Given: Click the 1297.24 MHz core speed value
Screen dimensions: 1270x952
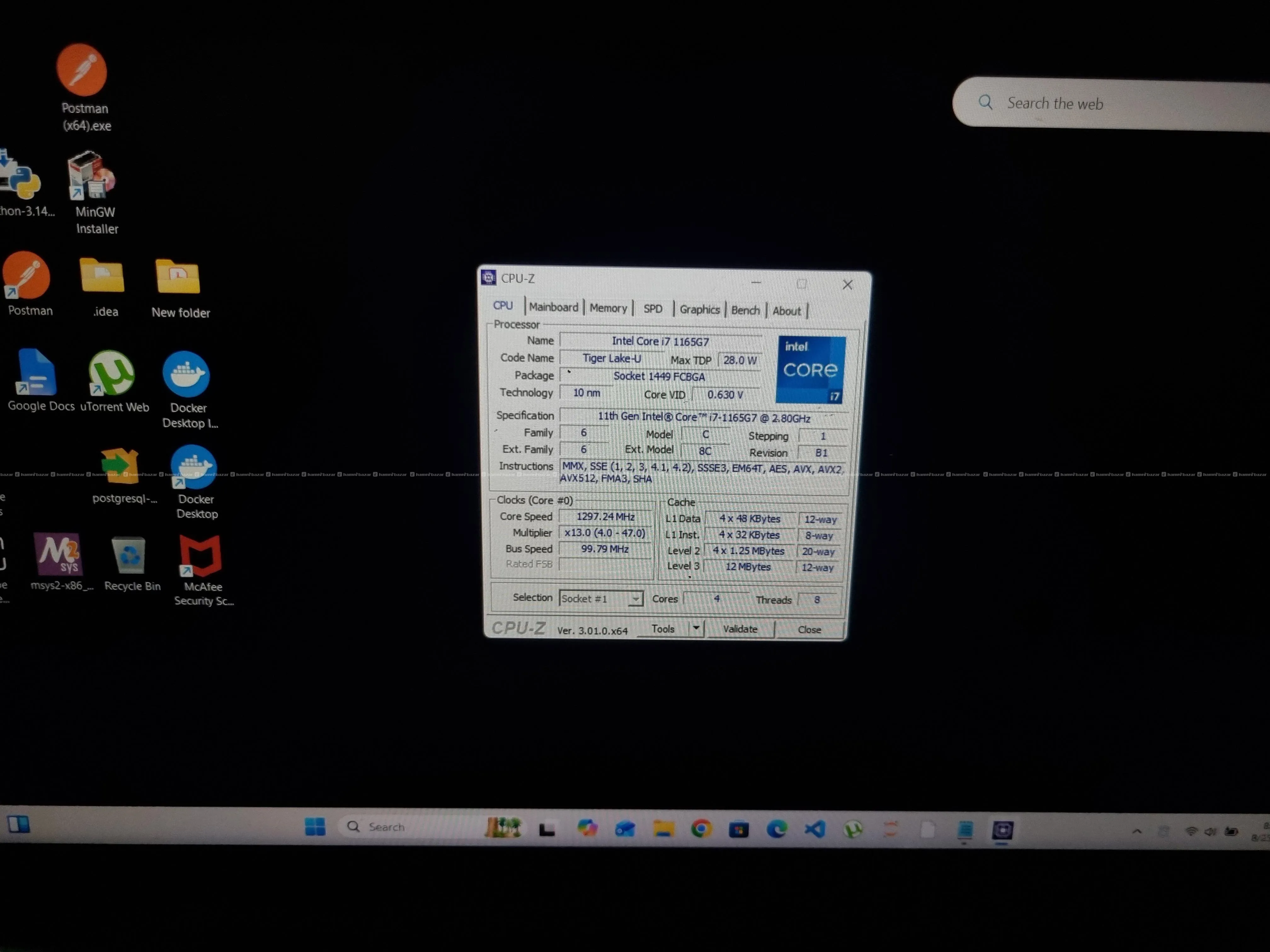Looking at the screenshot, I should 606,517.
